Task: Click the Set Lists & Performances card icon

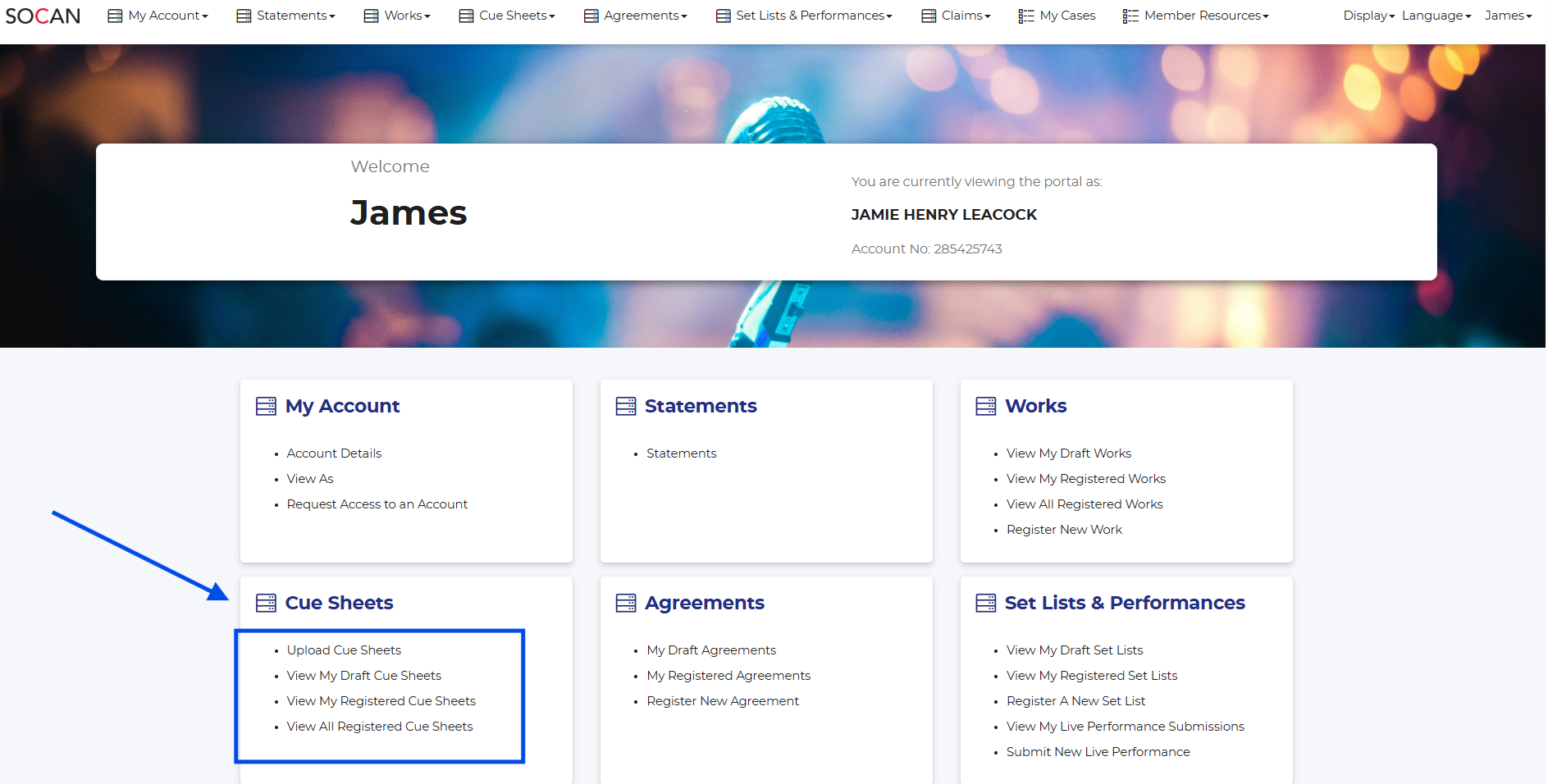Action: point(985,603)
